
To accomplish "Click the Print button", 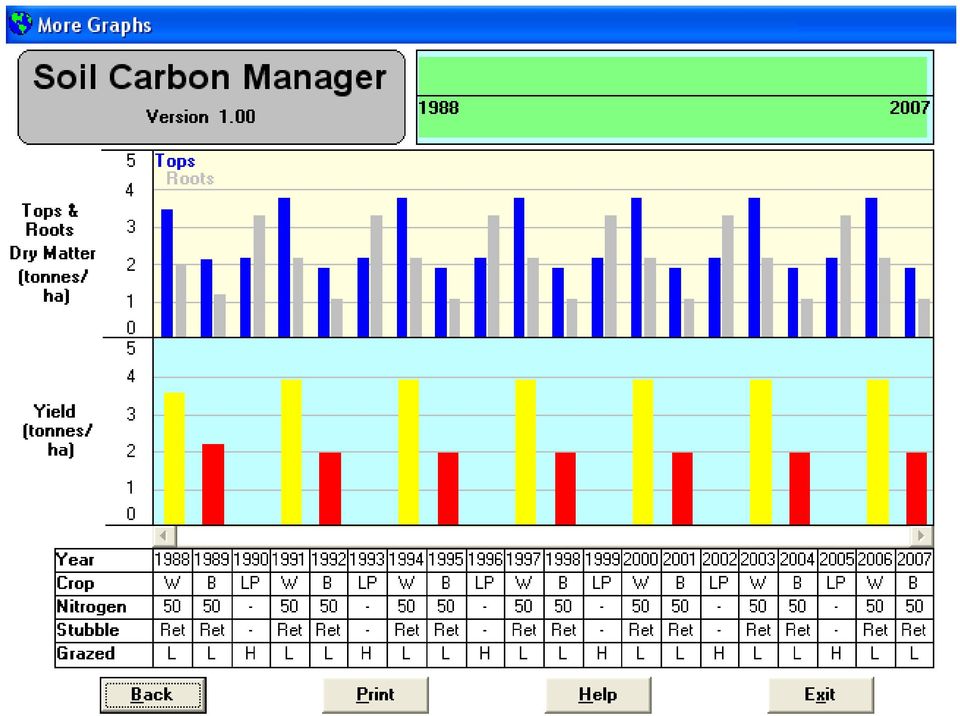I will click(x=375, y=695).
